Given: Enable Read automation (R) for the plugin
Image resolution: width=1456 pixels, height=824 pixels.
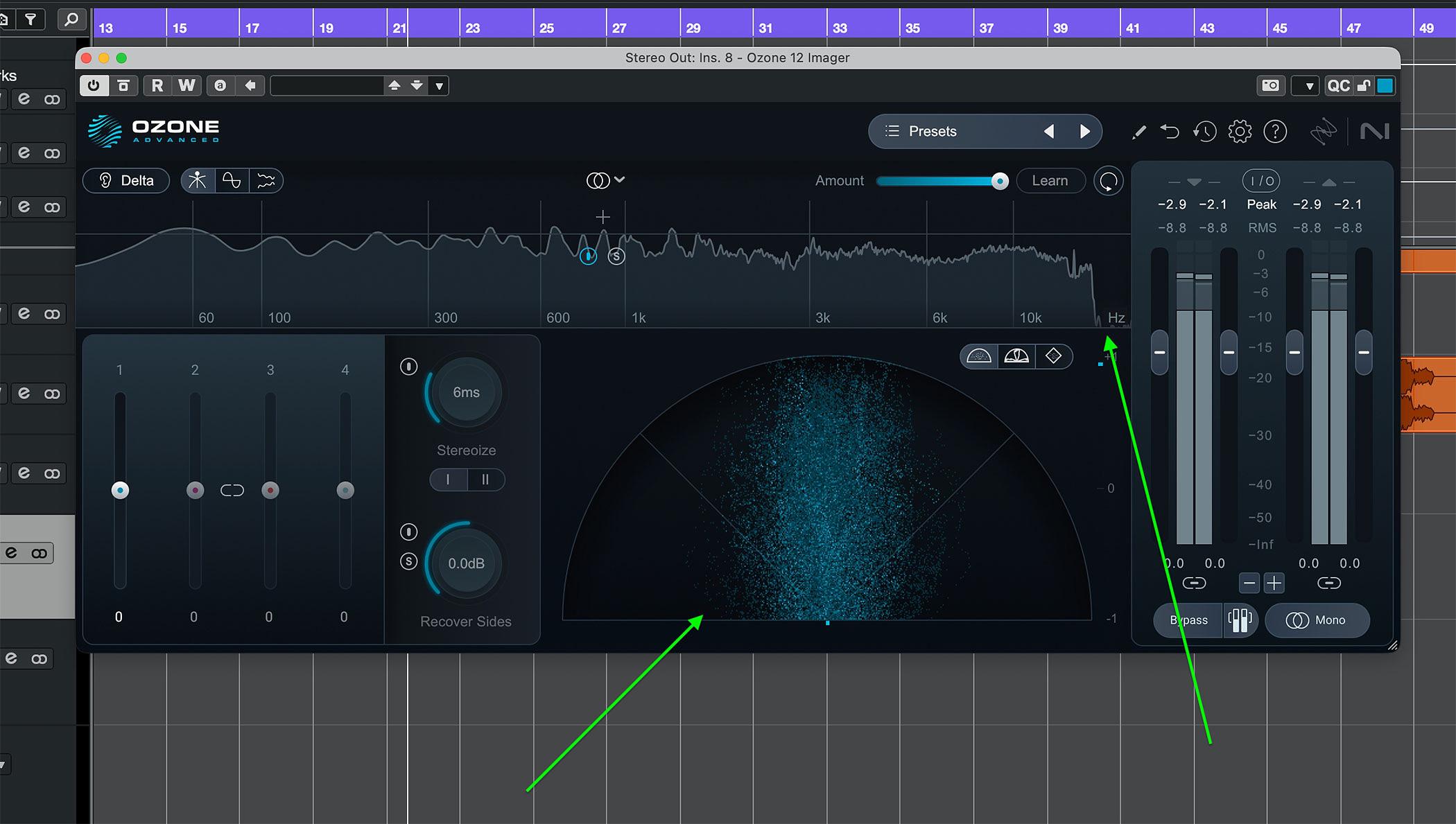Looking at the screenshot, I should pos(157,85).
